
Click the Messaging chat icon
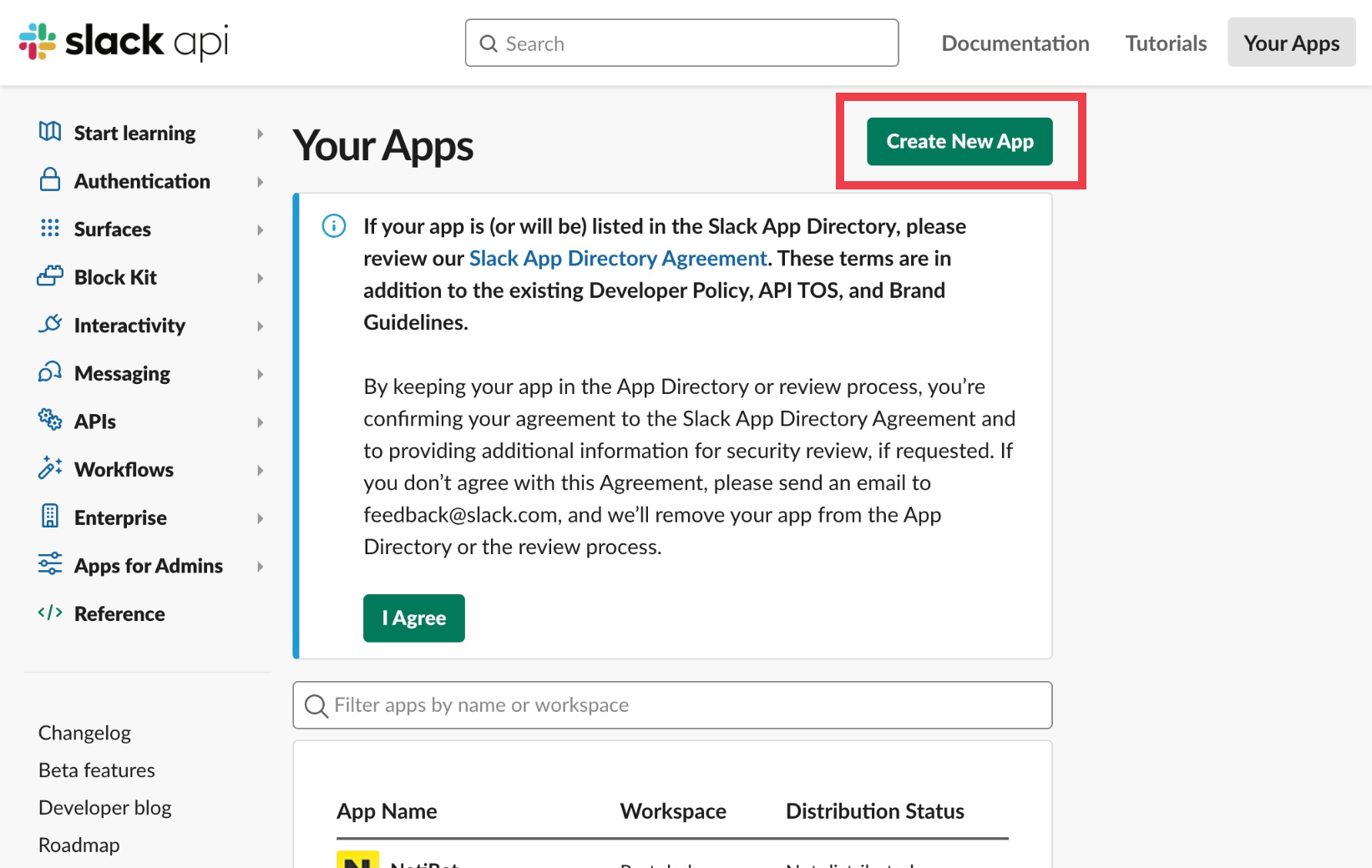(x=50, y=372)
